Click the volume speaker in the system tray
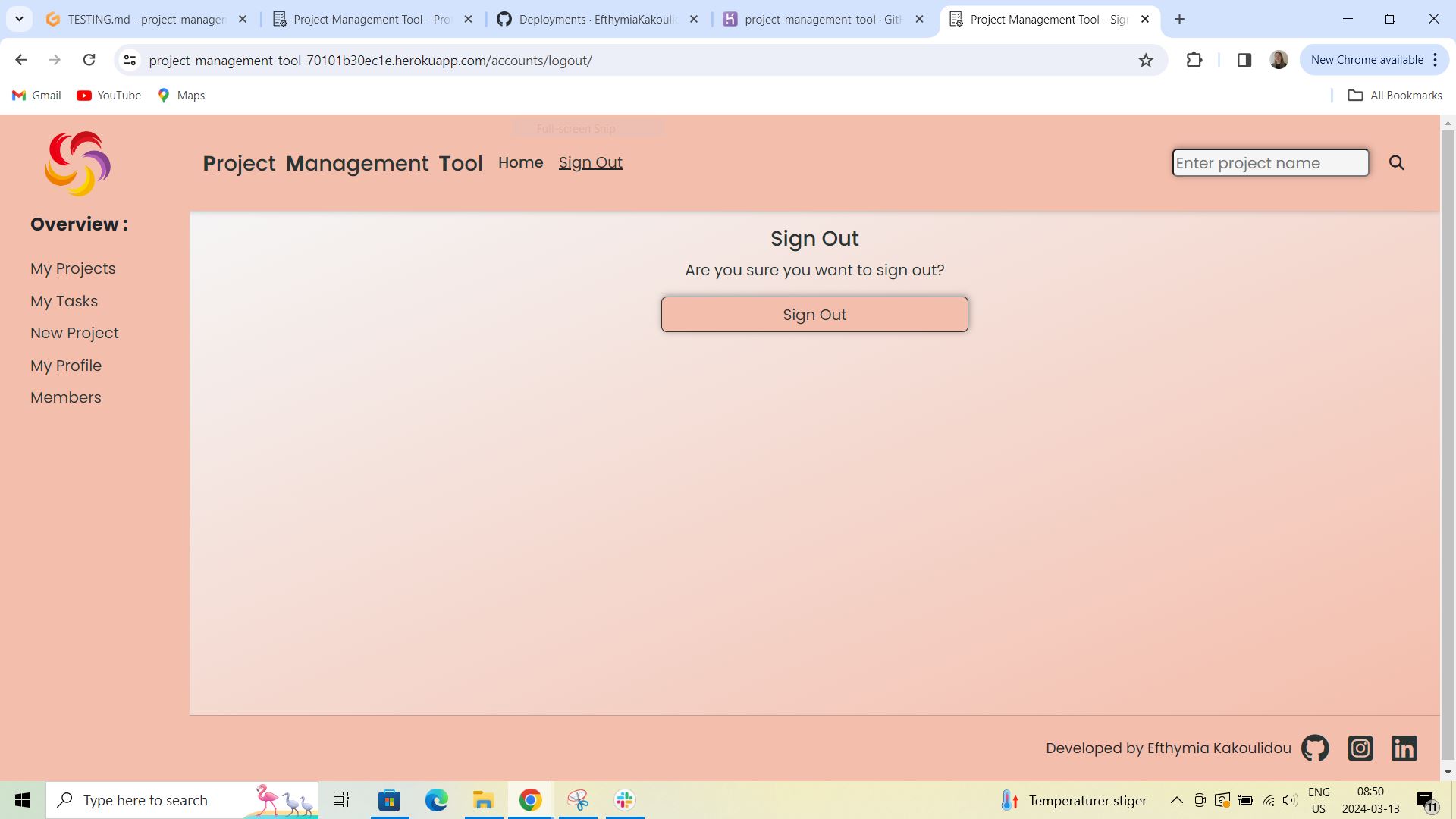 [x=1290, y=799]
